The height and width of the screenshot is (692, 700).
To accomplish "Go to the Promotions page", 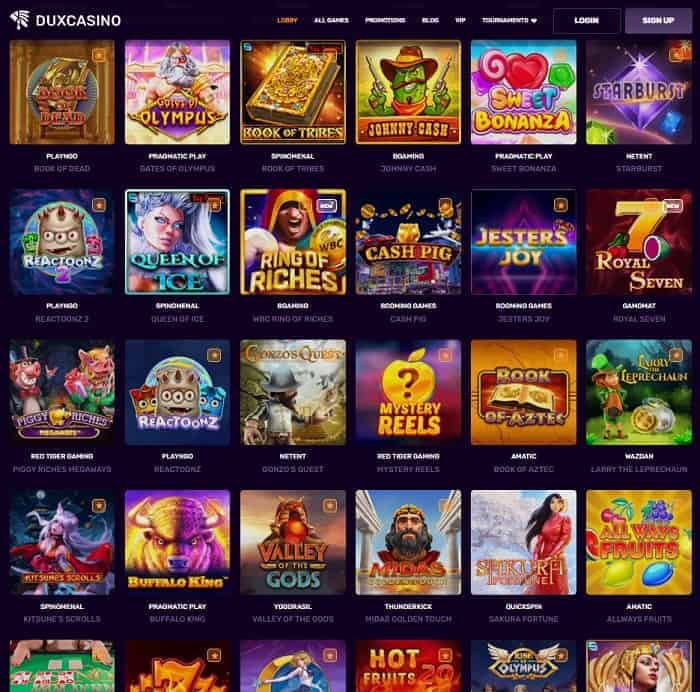I will (385, 20).
